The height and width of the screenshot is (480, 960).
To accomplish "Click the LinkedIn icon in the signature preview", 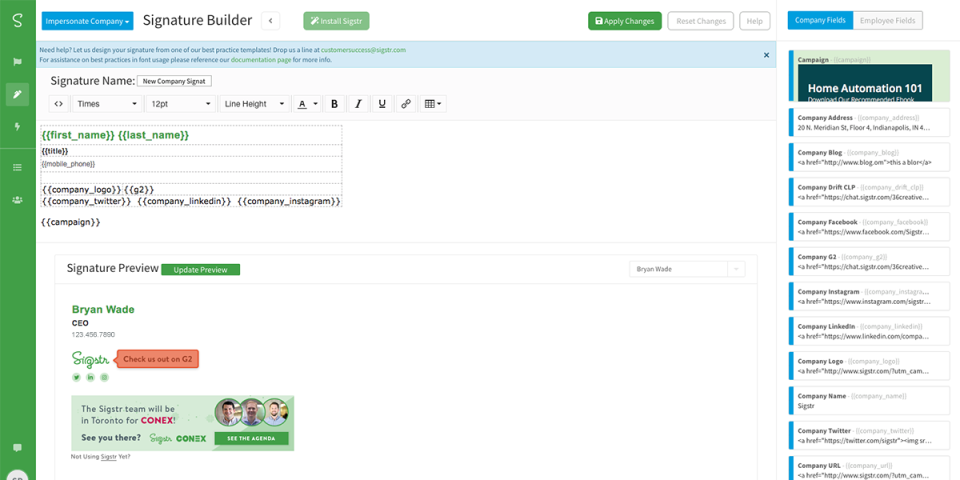I will pos(91,377).
